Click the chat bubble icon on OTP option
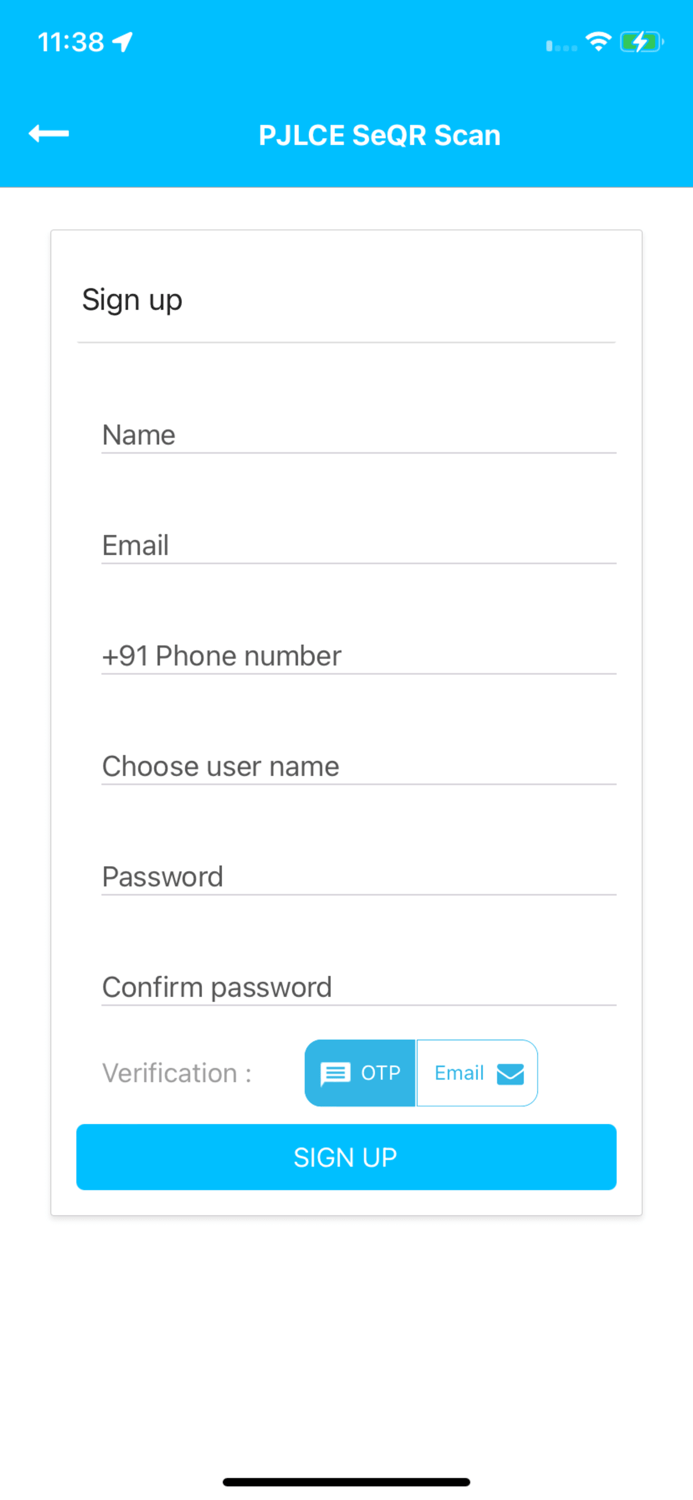The height and width of the screenshot is (1500, 693). [335, 1073]
